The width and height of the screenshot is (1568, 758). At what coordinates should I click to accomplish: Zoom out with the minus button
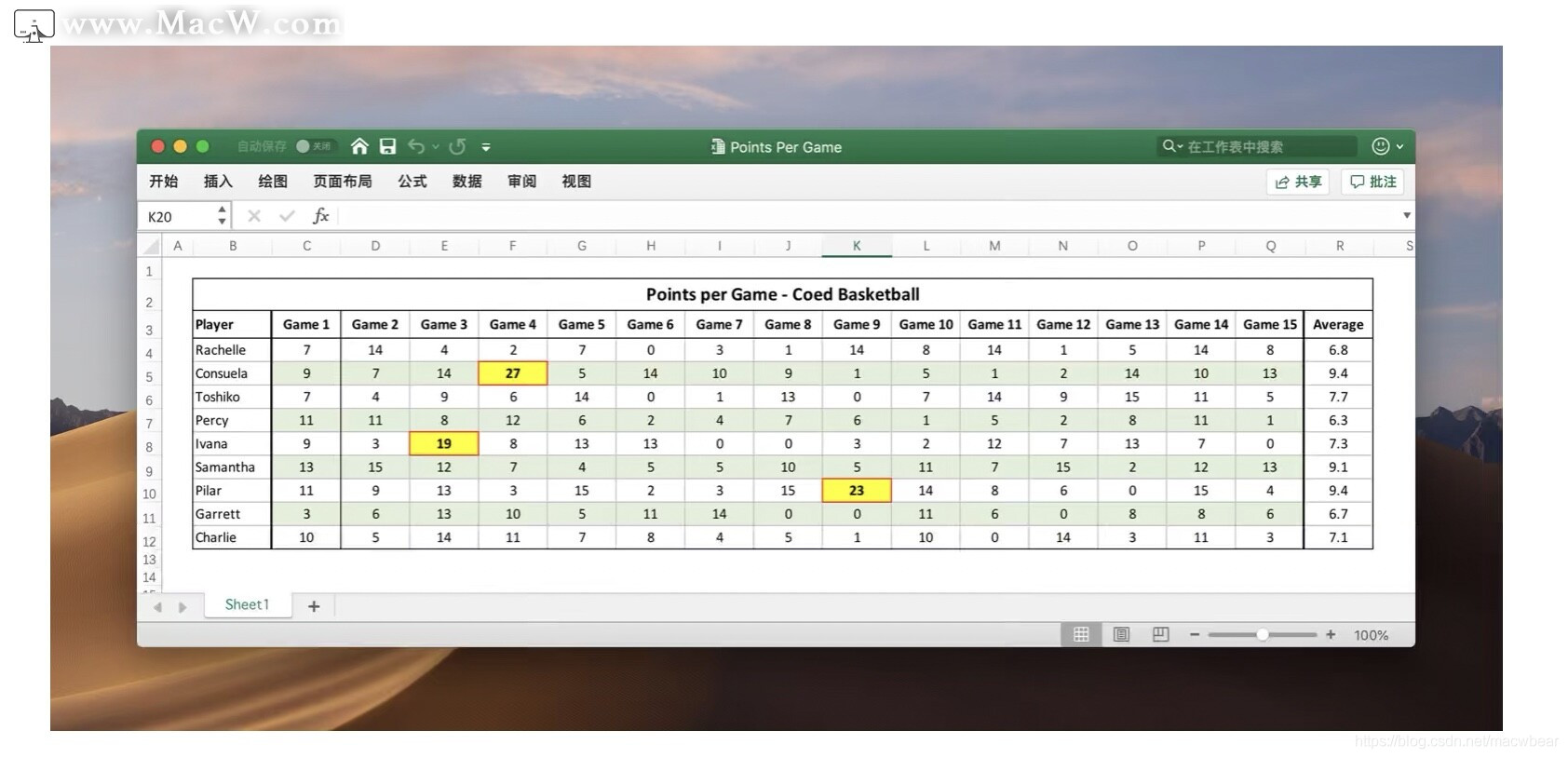(x=1195, y=634)
